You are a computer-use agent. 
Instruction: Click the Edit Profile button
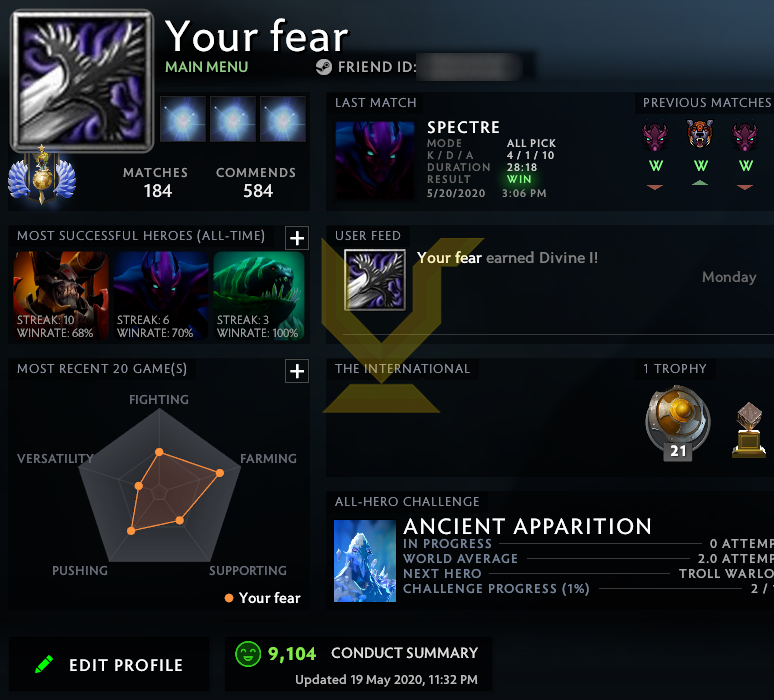click(109, 664)
